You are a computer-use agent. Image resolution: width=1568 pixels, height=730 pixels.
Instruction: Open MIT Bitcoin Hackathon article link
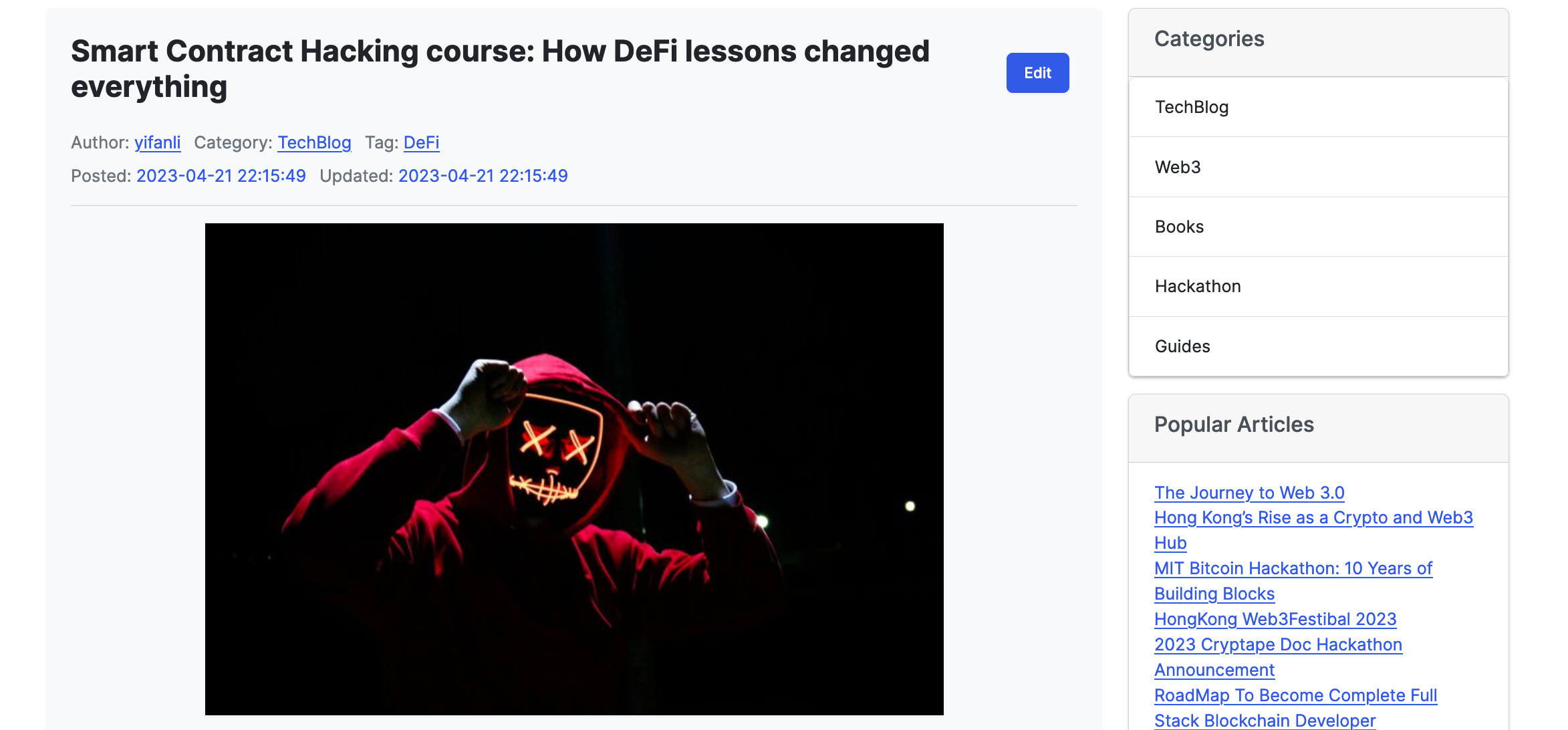(x=1293, y=581)
